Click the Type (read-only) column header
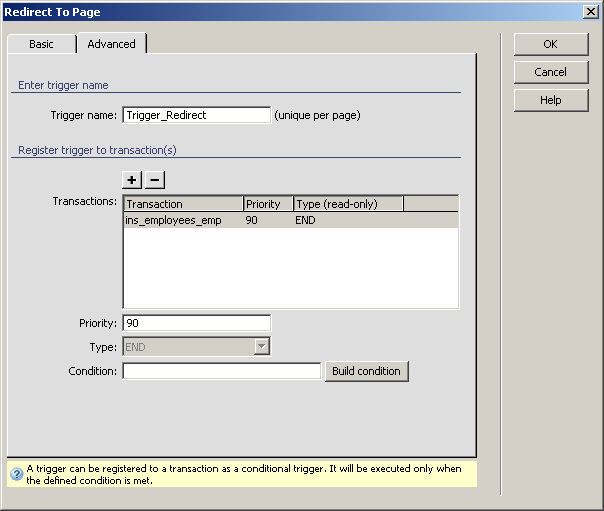 click(348, 204)
